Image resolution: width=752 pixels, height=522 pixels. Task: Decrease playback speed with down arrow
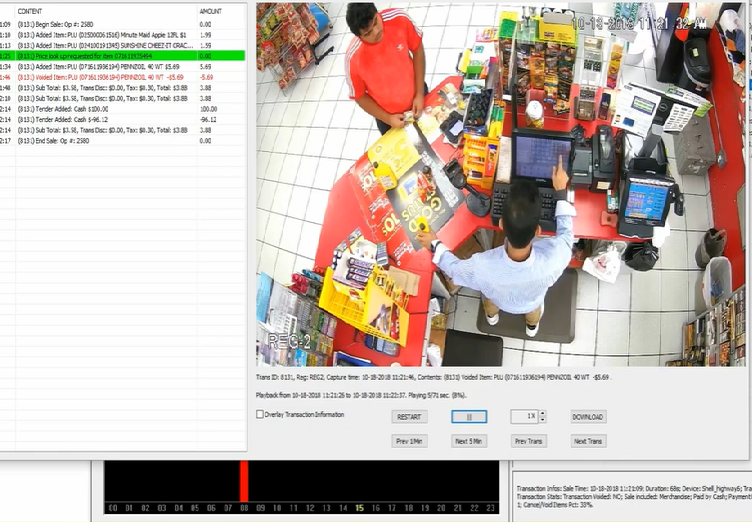[x=543, y=419]
